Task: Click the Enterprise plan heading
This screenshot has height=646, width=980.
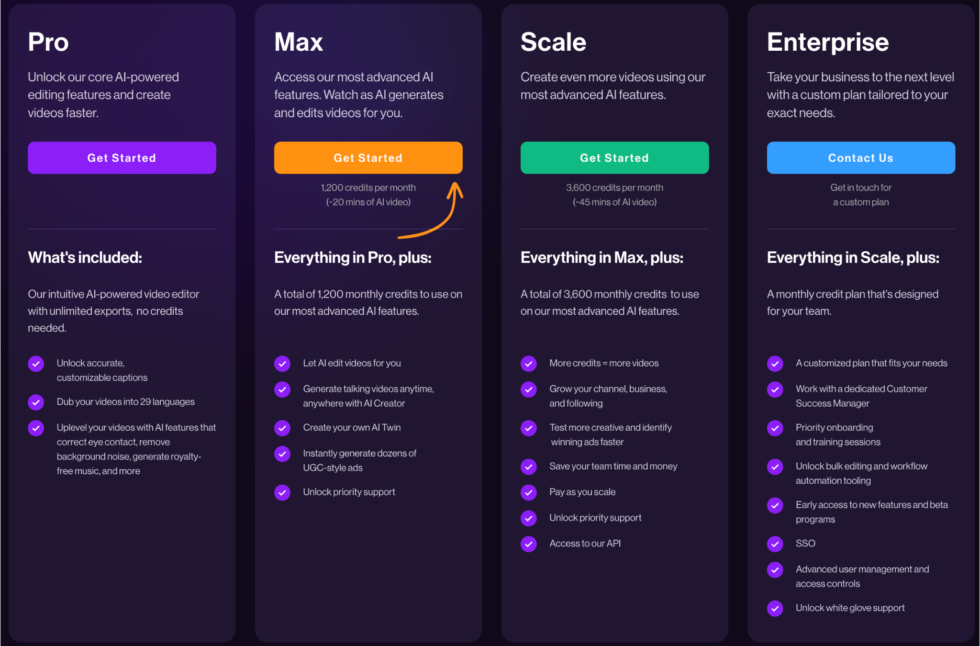Action: click(827, 42)
